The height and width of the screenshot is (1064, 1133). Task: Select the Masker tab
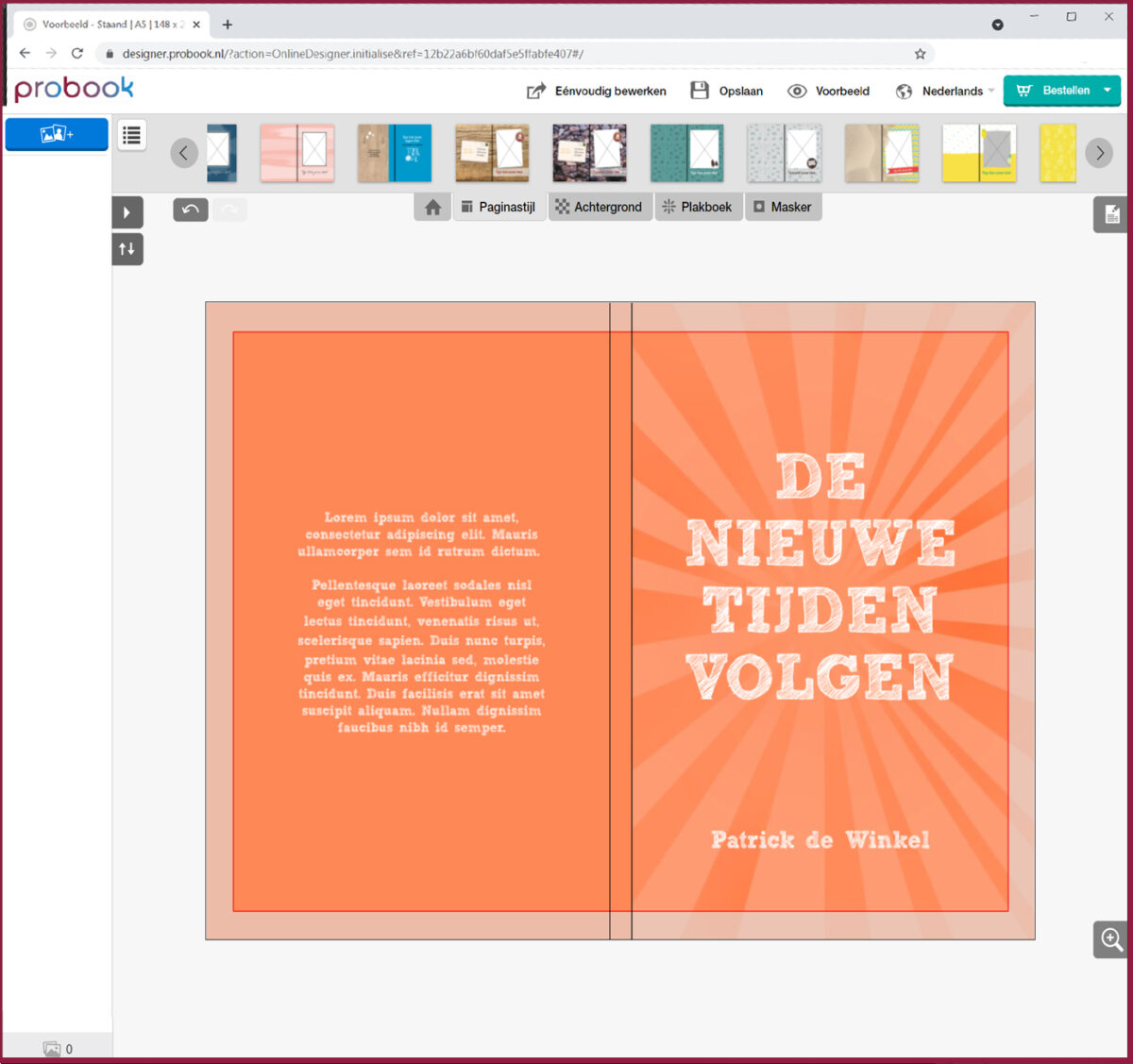click(x=784, y=207)
